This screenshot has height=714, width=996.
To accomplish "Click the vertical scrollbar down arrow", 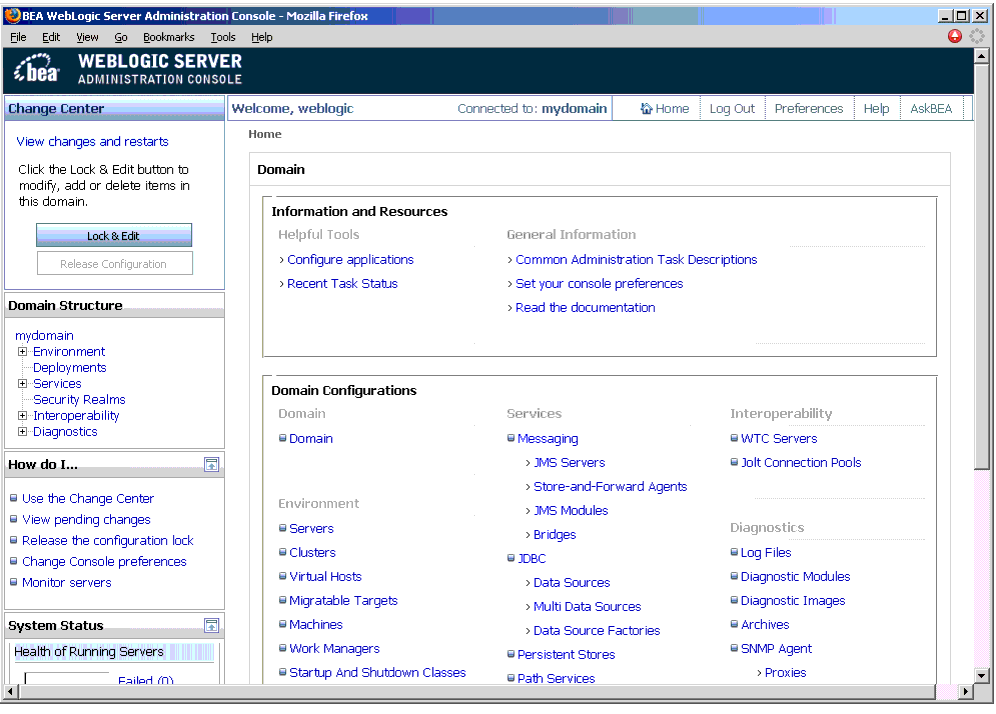I will (981, 675).
